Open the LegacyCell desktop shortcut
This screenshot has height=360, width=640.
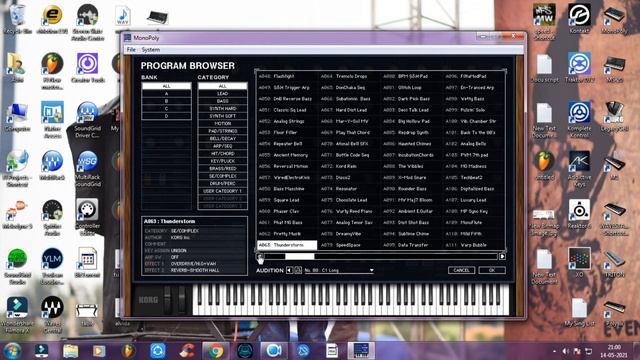click(x=614, y=117)
